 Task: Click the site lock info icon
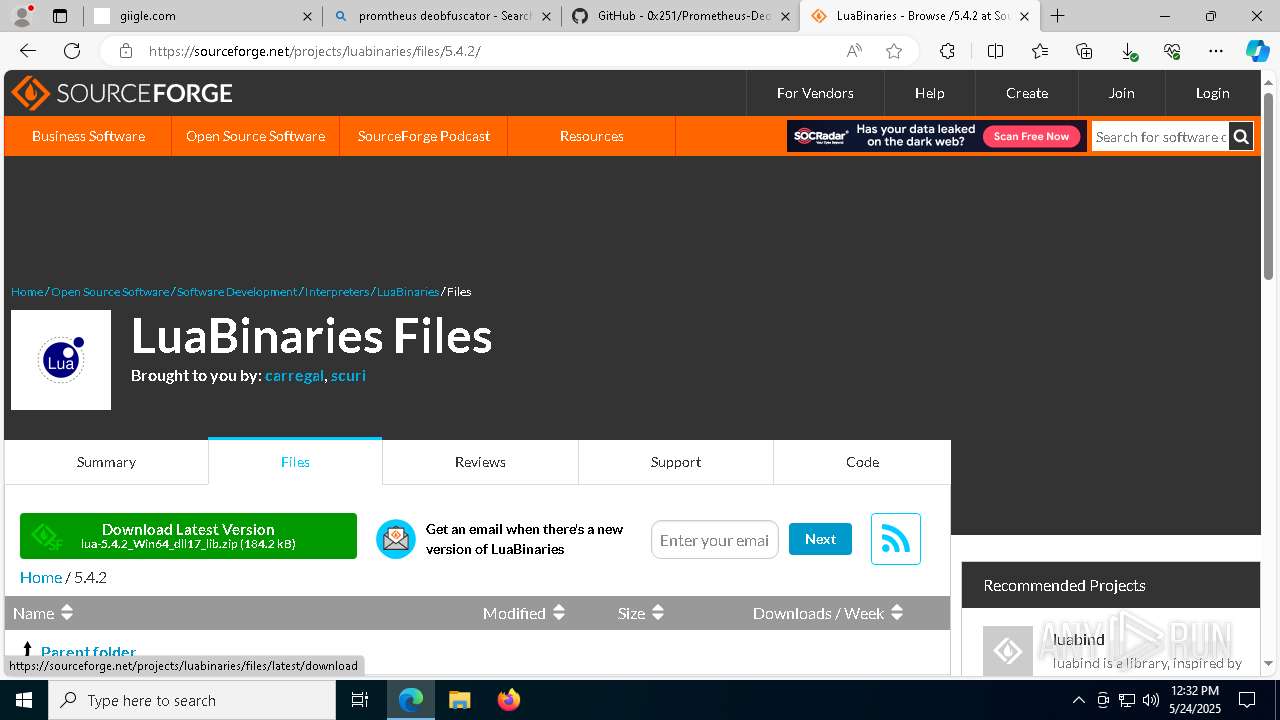click(125, 51)
